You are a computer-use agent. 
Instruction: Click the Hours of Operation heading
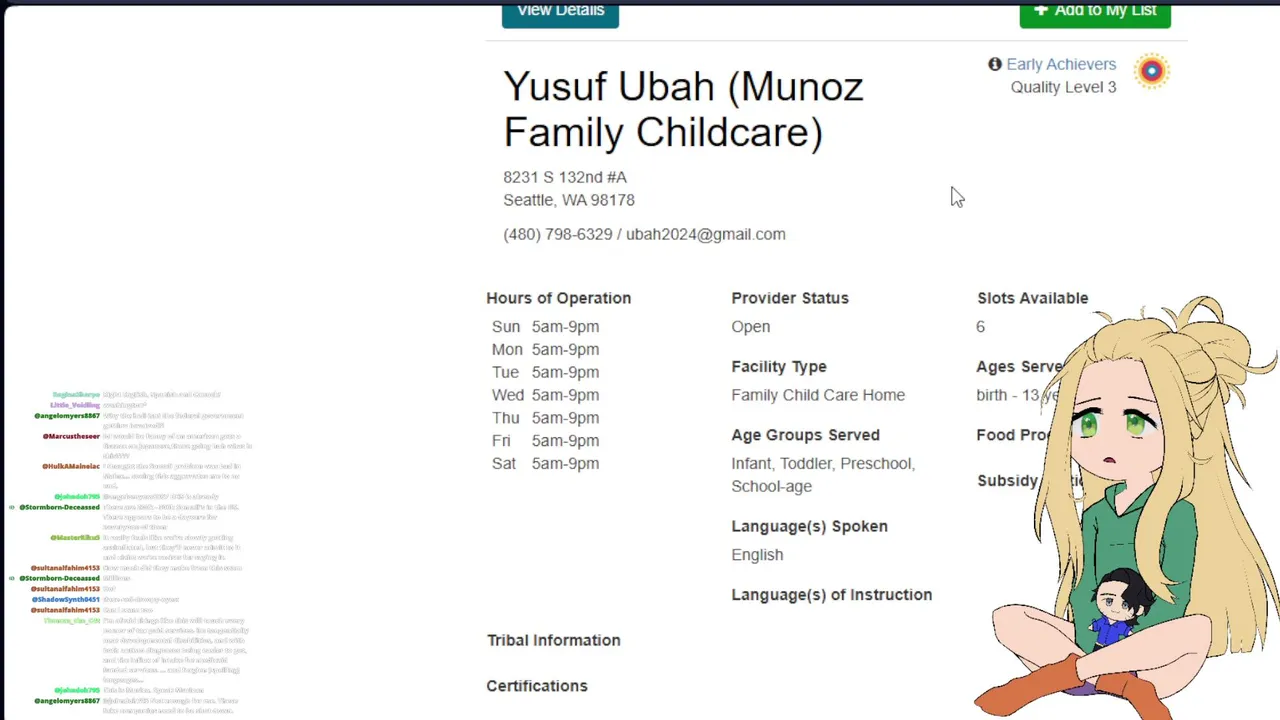(x=558, y=298)
